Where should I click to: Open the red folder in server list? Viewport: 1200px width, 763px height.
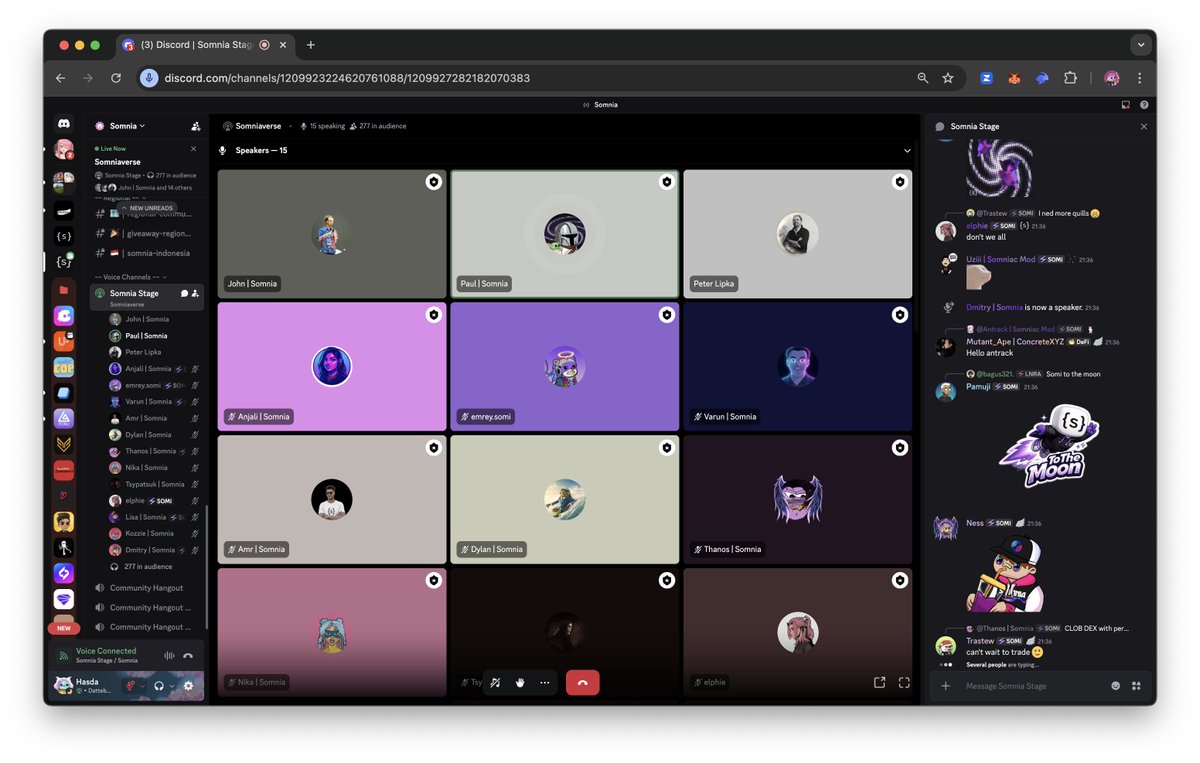pyautogui.click(x=64, y=290)
